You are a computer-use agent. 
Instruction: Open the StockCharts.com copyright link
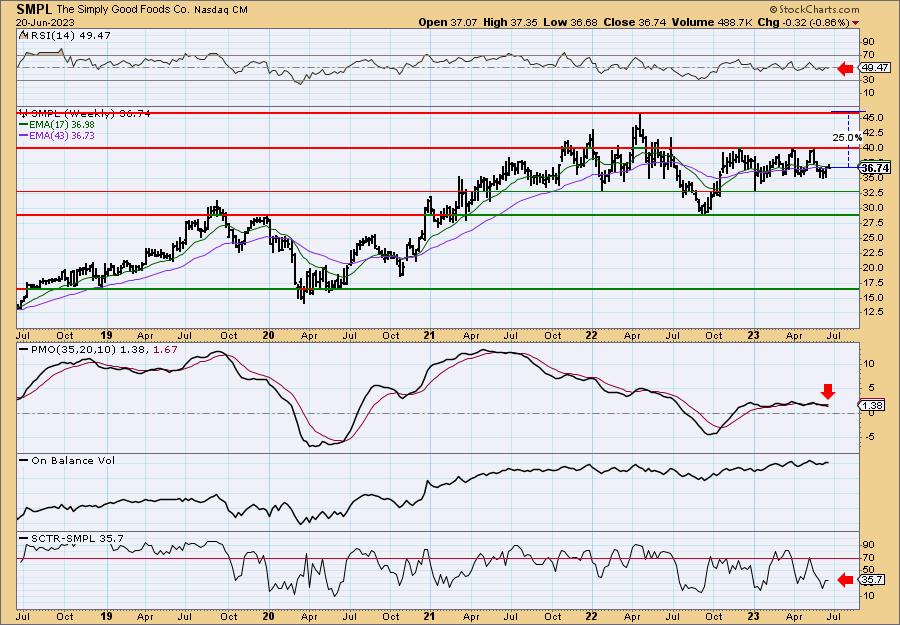pyautogui.click(x=814, y=9)
